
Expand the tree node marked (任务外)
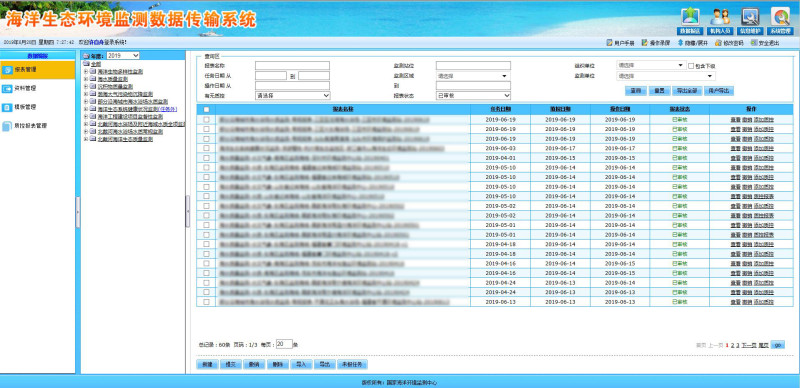(x=86, y=109)
